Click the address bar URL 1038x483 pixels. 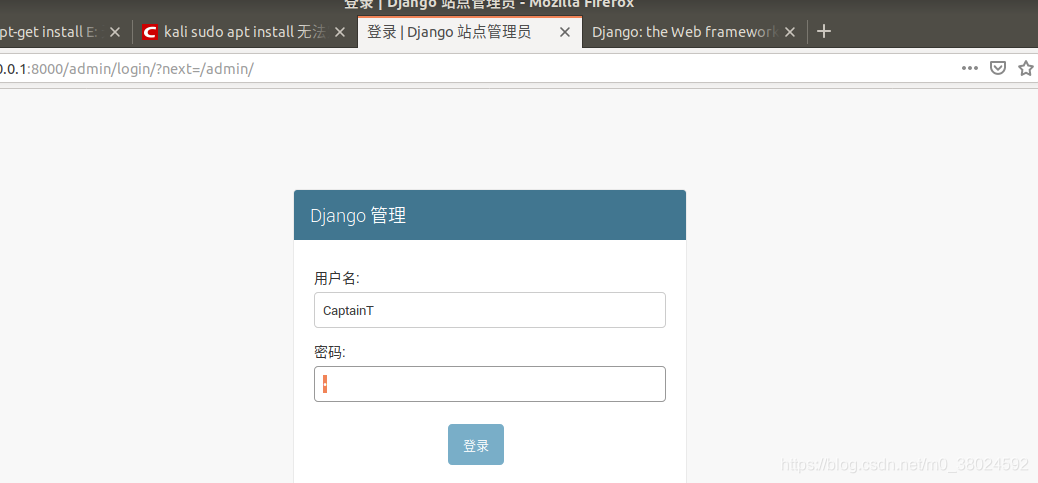tap(127, 68)
